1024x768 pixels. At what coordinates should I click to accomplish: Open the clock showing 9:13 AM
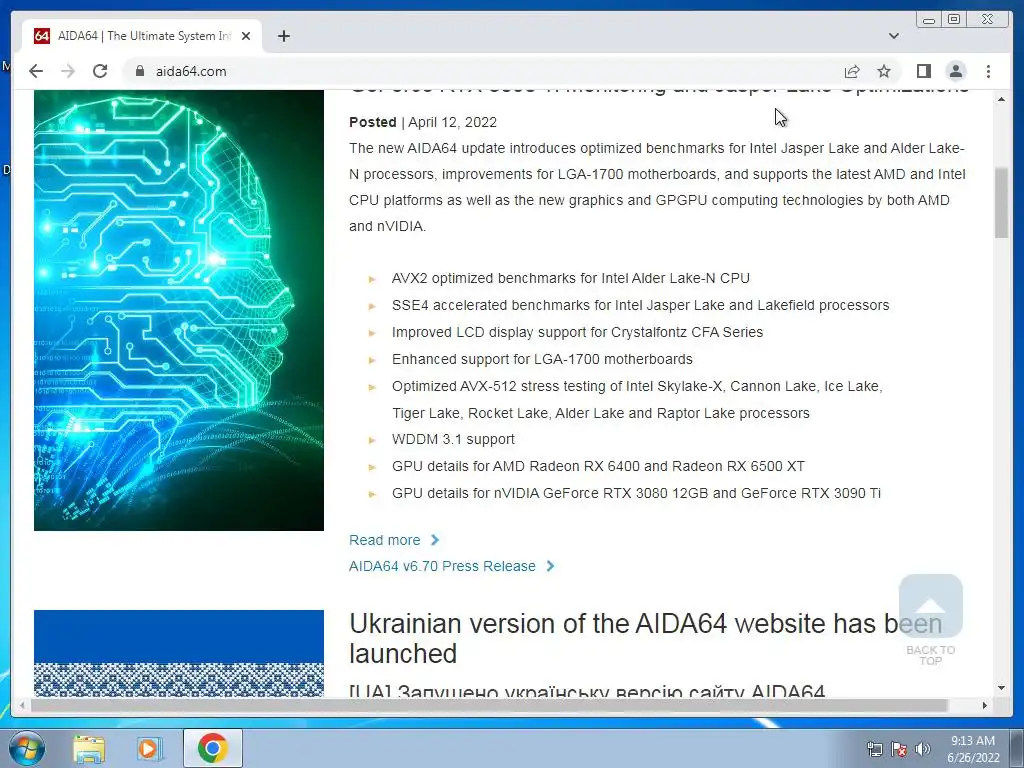pyautogui.click(x=973, y=749)
